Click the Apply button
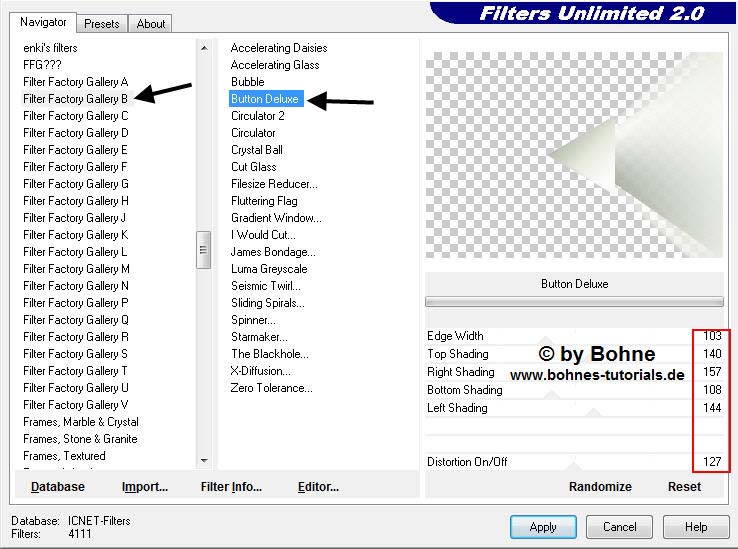Screen dimensions: 738x549 (542, 527)
